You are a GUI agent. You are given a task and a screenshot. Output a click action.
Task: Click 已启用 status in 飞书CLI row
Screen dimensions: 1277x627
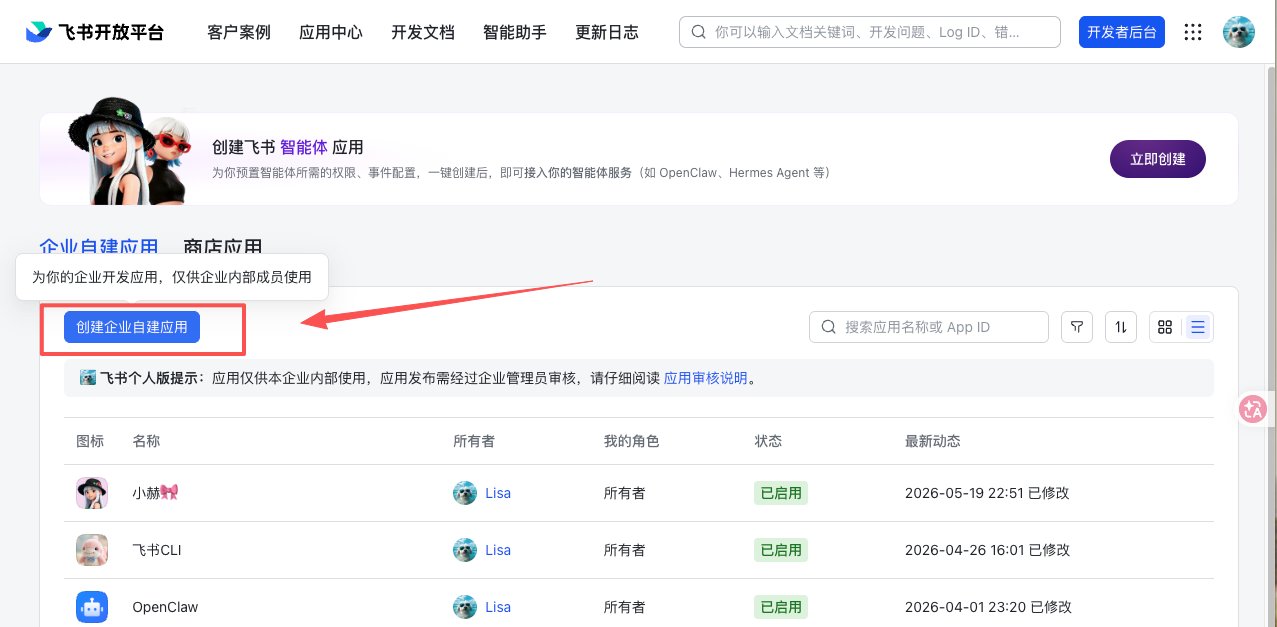(781, 550)
